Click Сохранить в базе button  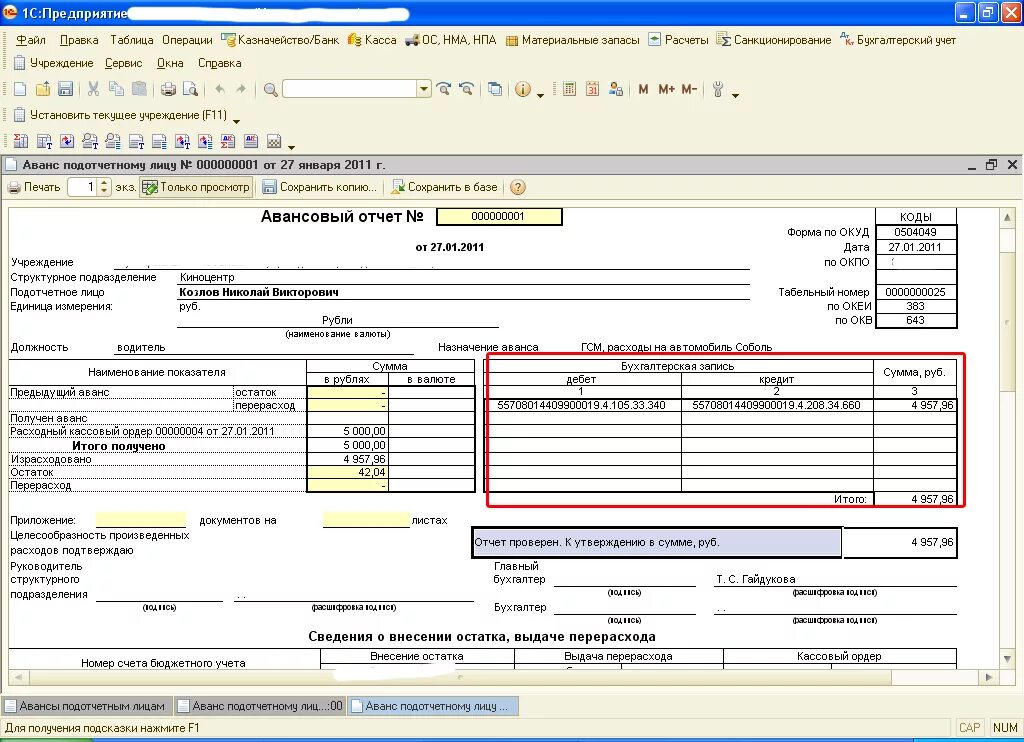[444, 187]
